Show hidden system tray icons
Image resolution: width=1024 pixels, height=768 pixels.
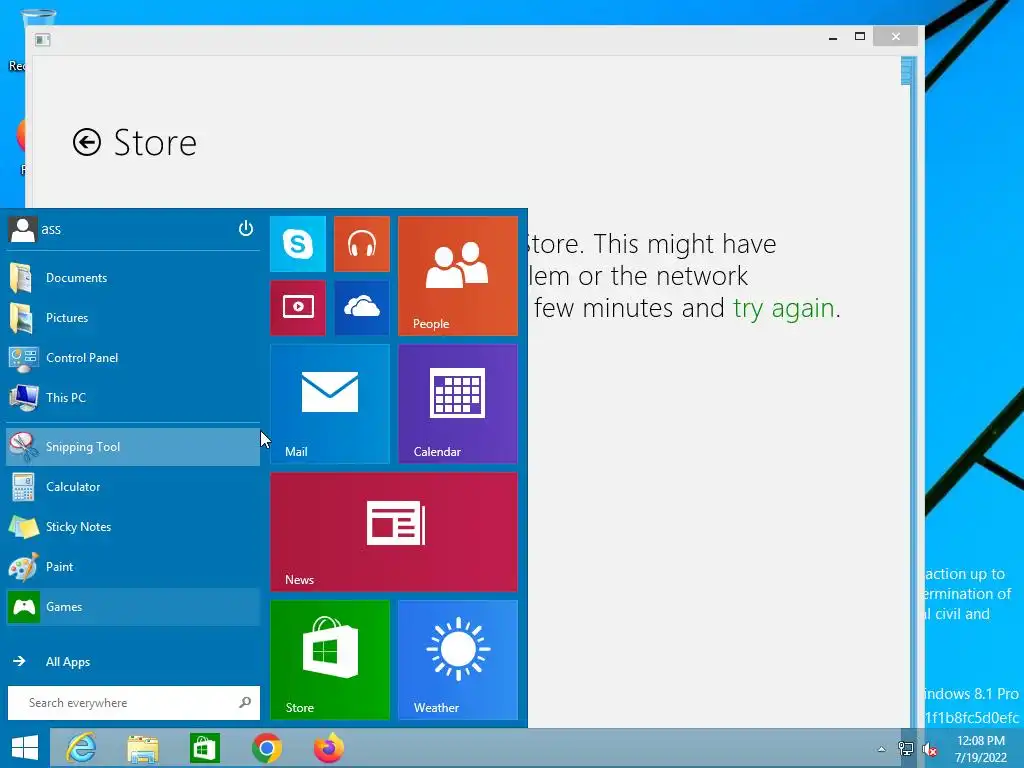click(x=881, y=749)
